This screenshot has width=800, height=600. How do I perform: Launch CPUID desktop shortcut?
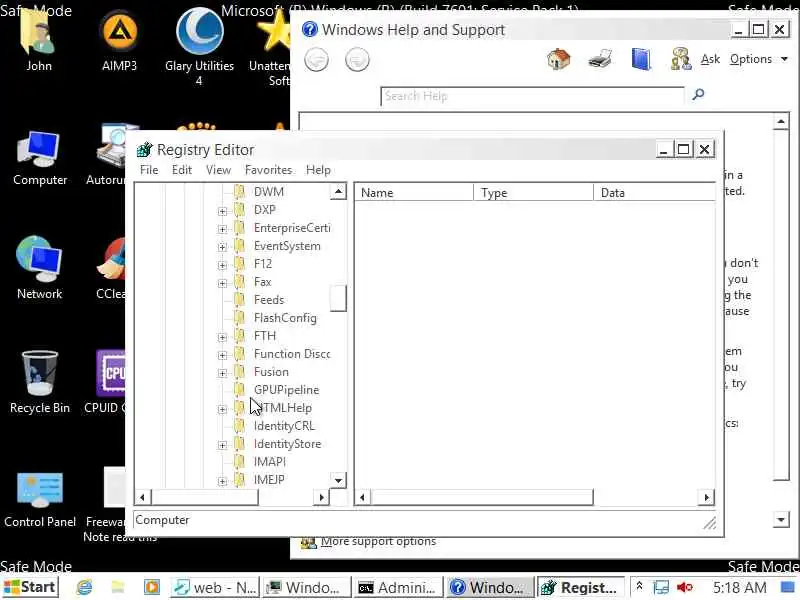click(x=109, y=380)
